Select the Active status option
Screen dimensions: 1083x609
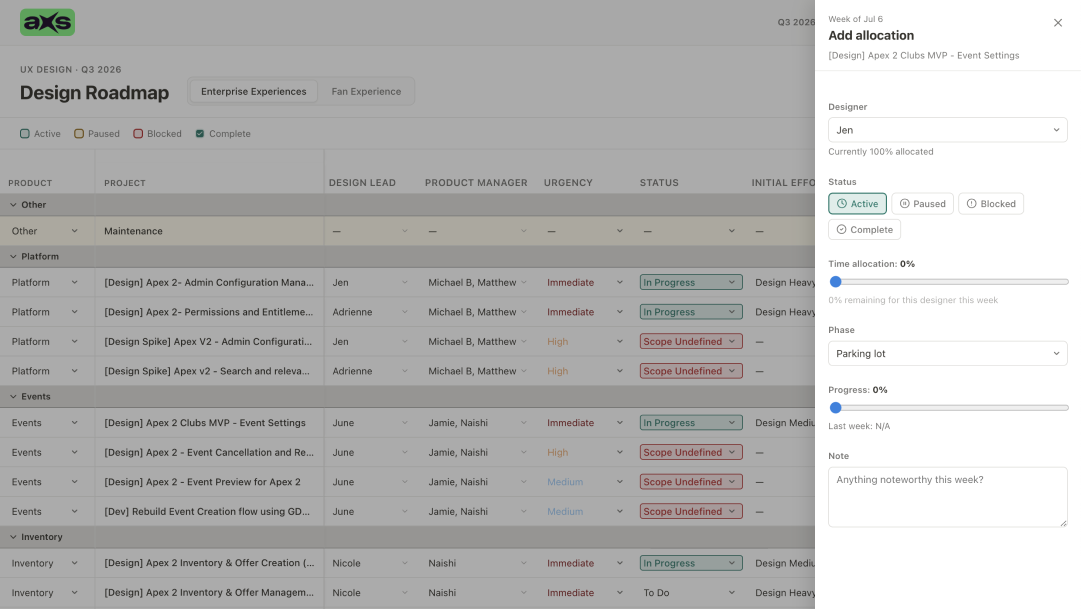click(857, 204)
